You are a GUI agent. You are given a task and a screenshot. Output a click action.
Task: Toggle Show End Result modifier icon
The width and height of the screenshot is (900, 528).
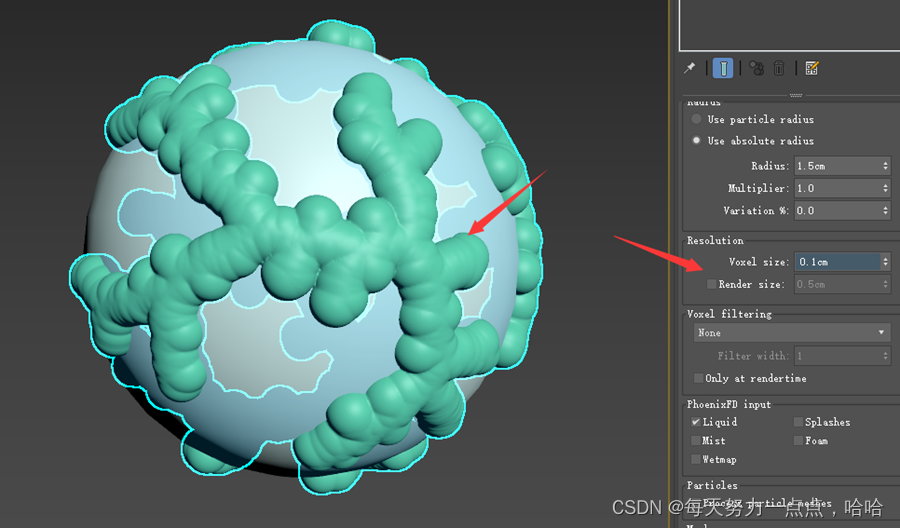(723, 68)
